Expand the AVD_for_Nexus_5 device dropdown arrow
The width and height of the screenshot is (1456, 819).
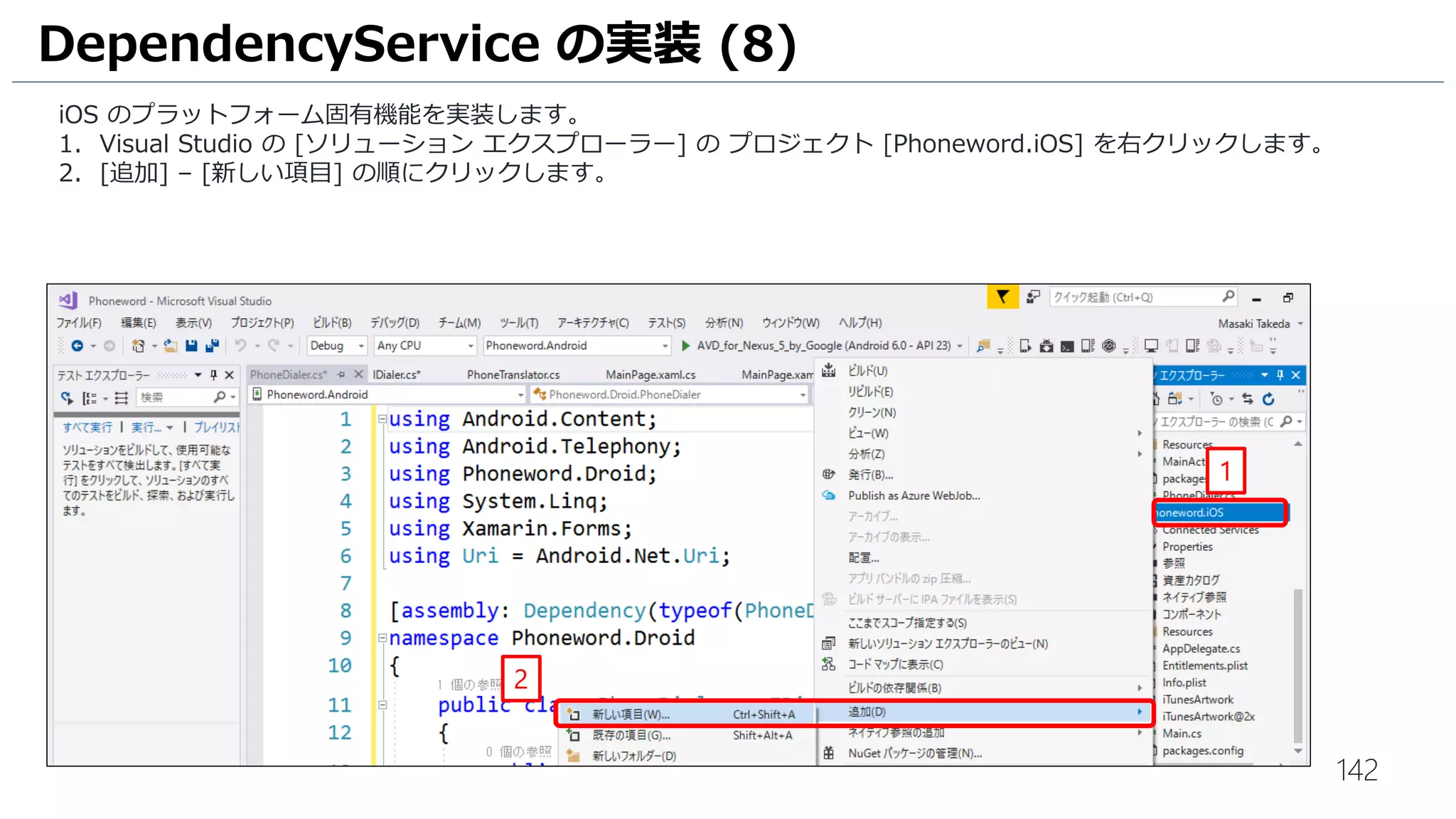point(960,346)
